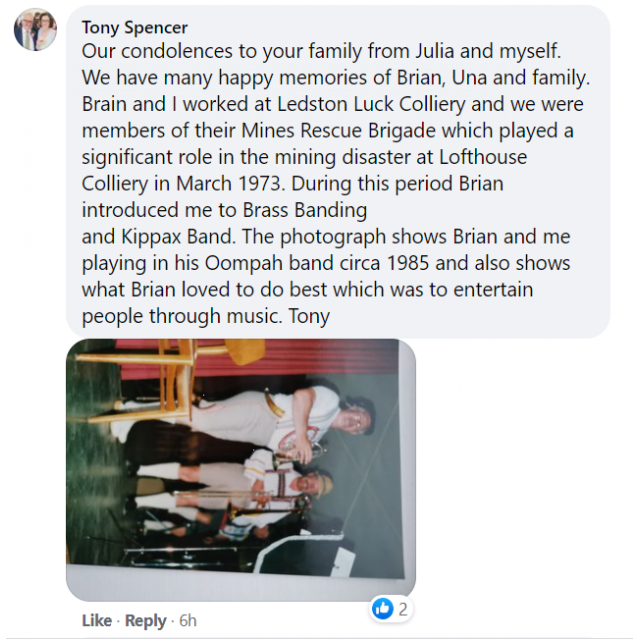This screenshot has height=640, width=640.
Task: View the reaction count of 2
Action: 402,609
